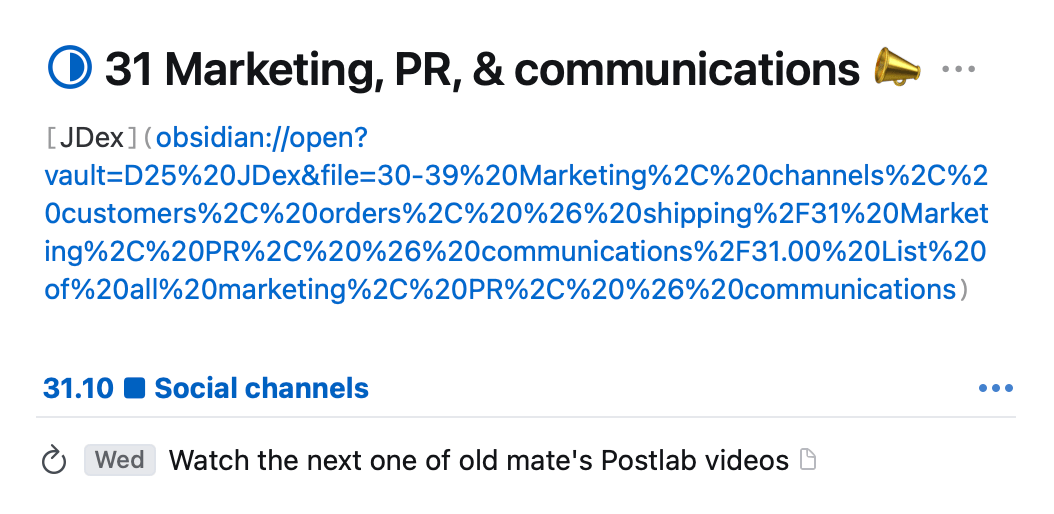The width and height of the screenshot is (1054, 514).
Task: Click the half-filled project progress circle
Action: click(70, 67)
